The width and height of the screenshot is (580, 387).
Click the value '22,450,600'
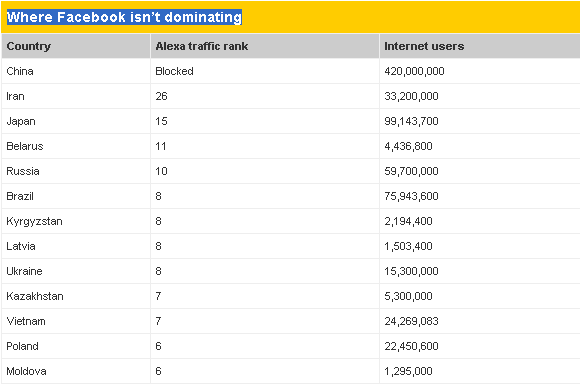[x=411, y=346]
